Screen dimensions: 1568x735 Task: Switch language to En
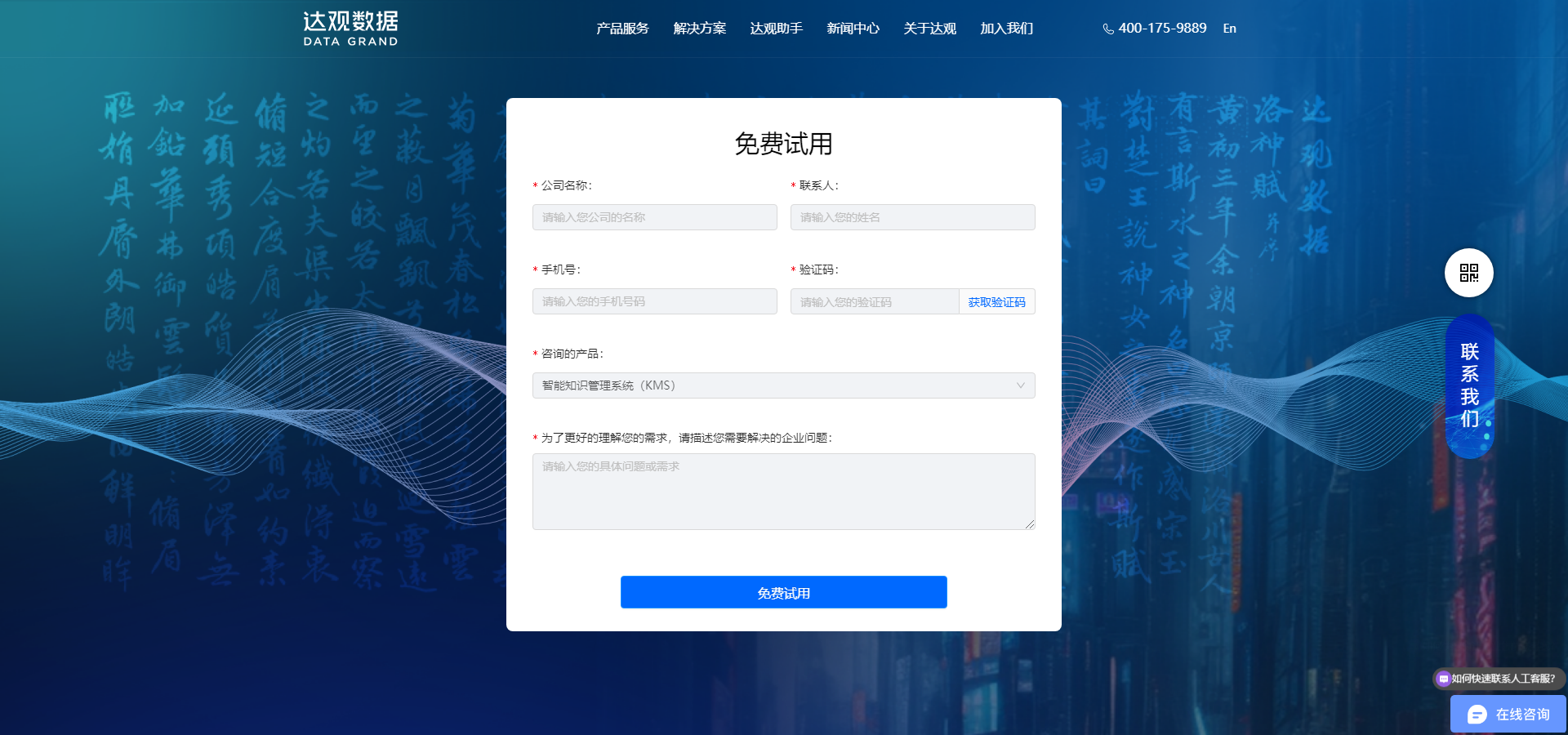(x=1229, y=29)
